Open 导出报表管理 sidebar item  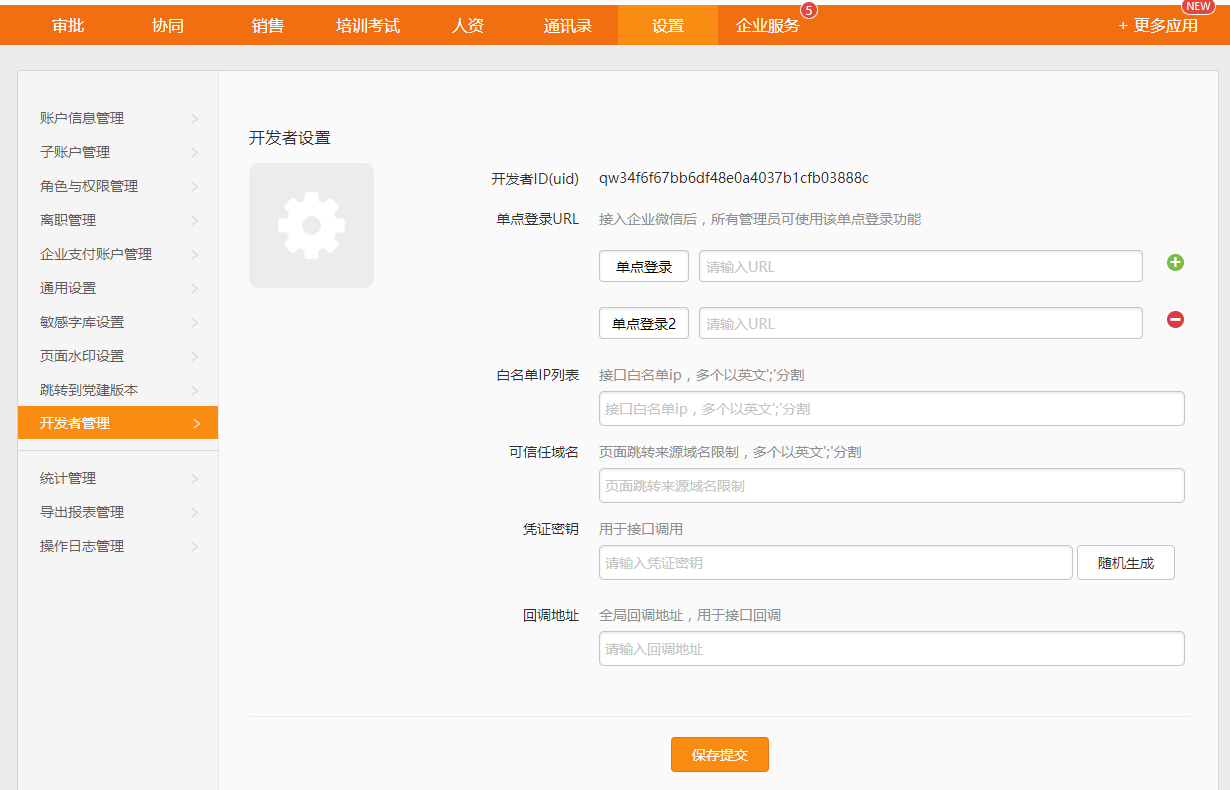pos(82,512)
